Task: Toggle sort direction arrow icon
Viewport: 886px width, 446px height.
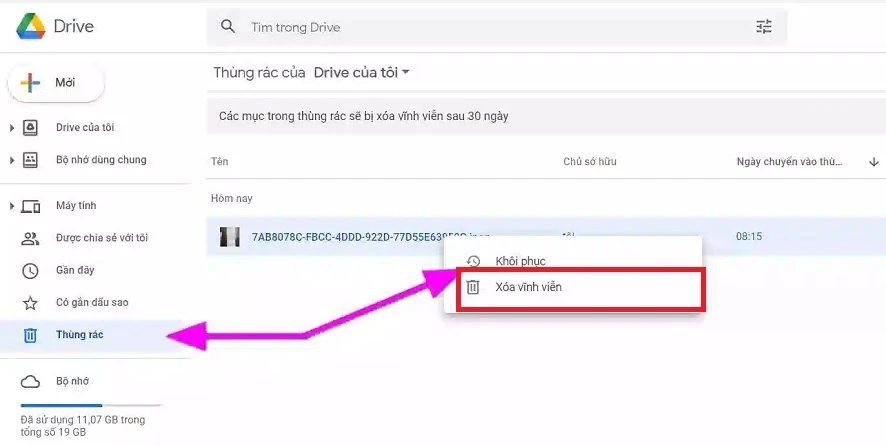Action: [x=874, y=162]
